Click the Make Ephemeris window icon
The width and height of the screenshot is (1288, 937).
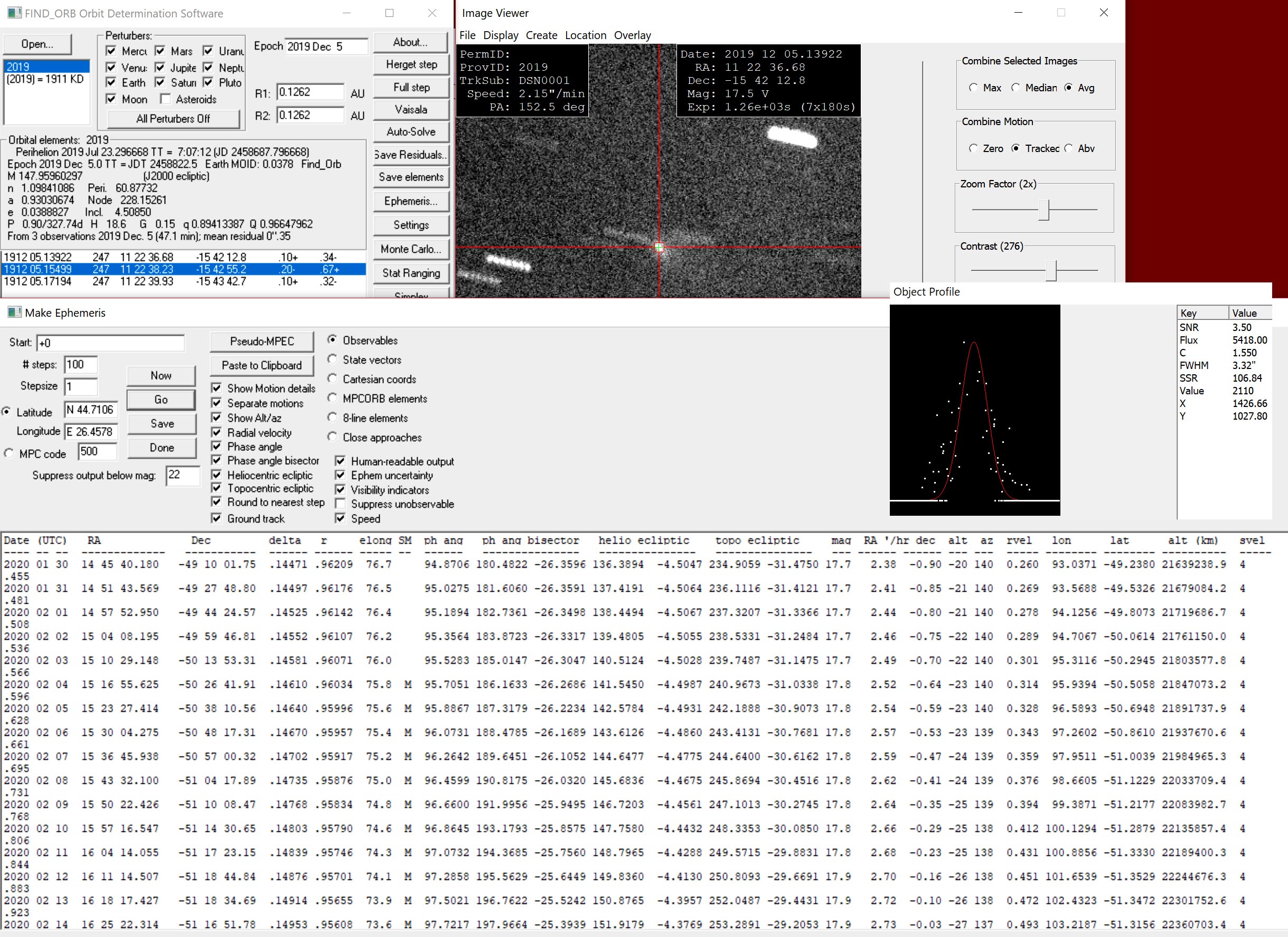coord(14,312)
